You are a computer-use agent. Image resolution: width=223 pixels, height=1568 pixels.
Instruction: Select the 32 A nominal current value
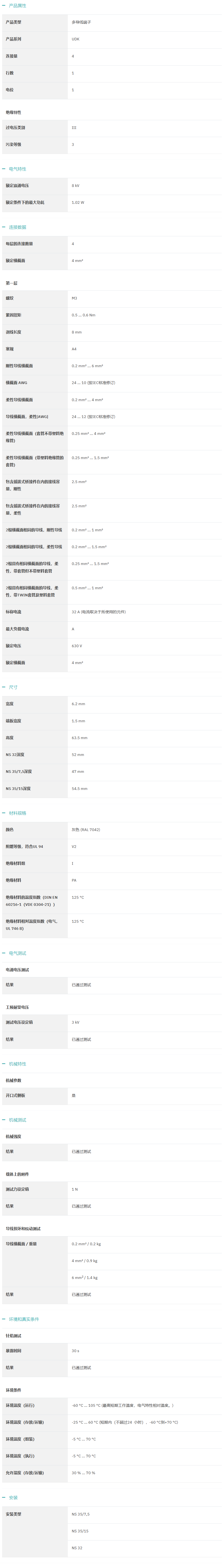99,612
